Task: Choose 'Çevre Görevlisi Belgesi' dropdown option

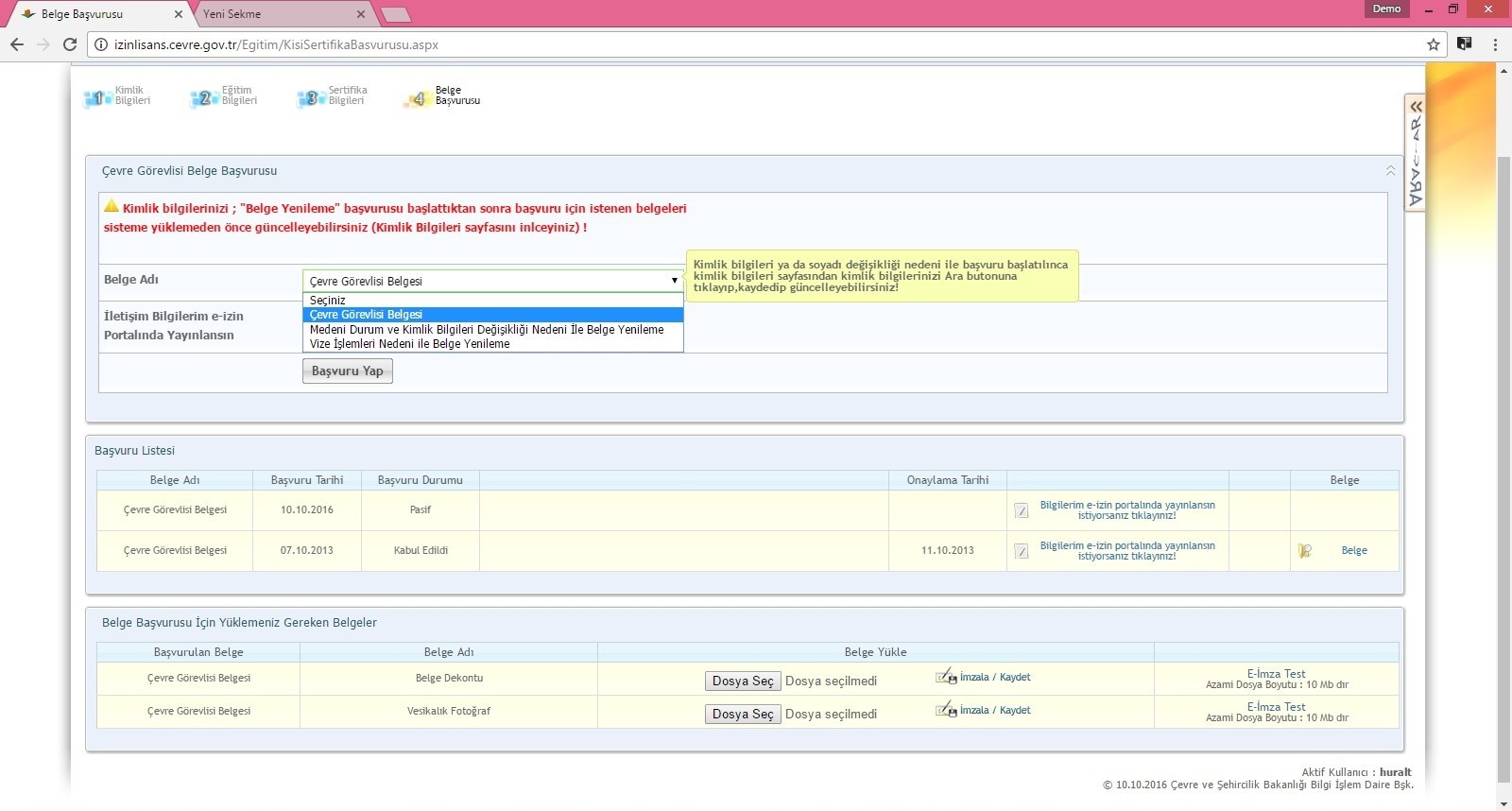Action: tap(492, 315)
